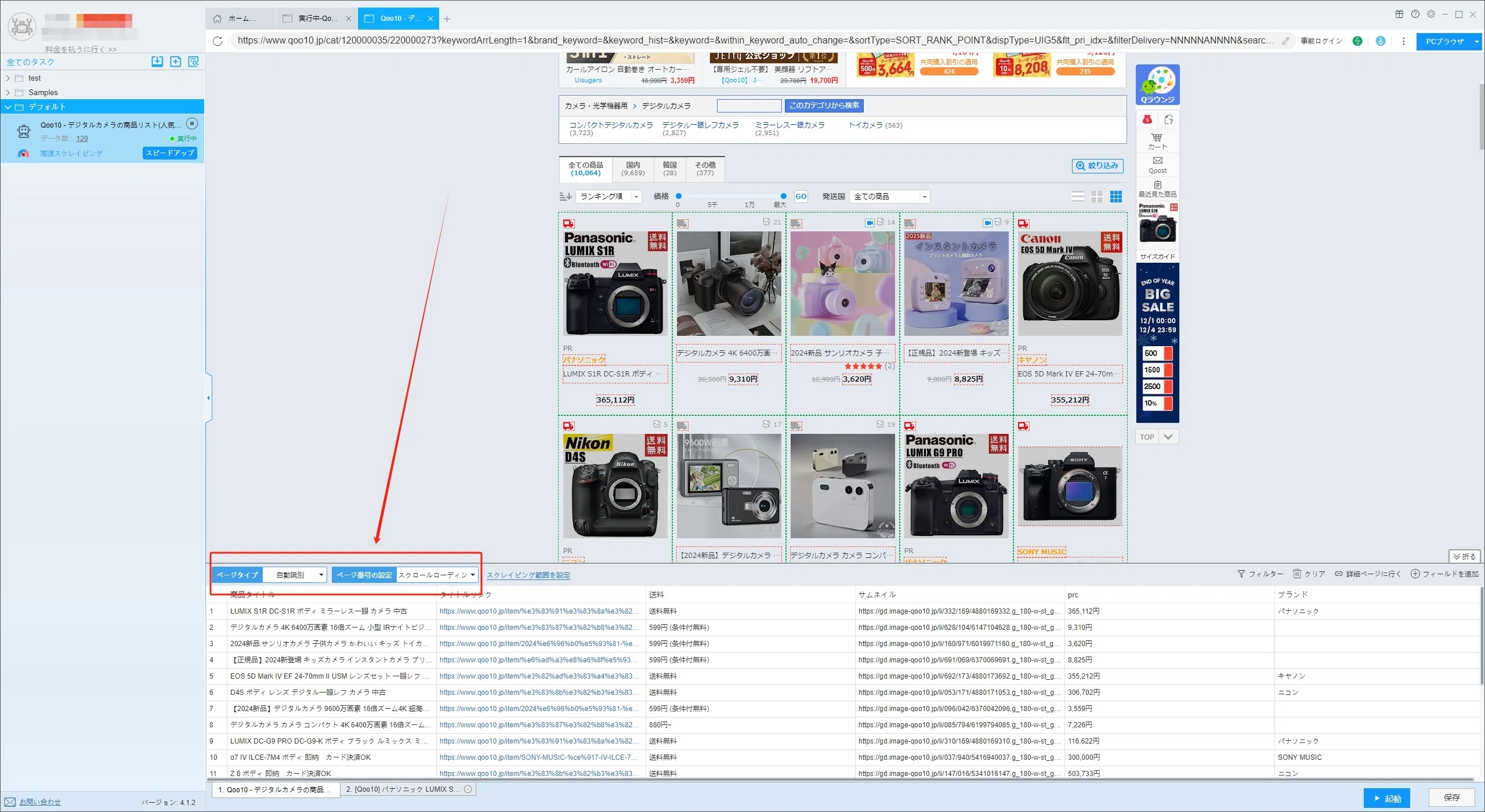Click the edit URL pencil icon
This screenshot has width=1485, height=812.
(x=1286, y=41)
